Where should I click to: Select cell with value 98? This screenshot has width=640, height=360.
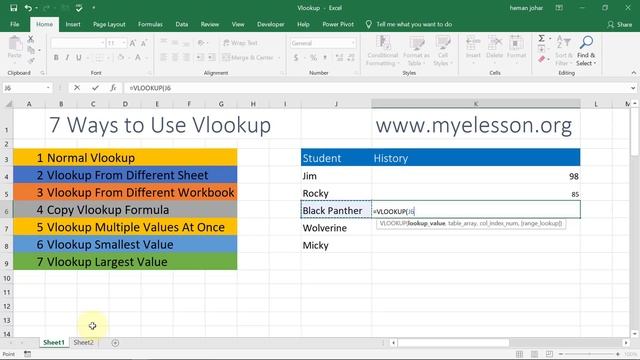pyautogui.click(x=476, y=176)
